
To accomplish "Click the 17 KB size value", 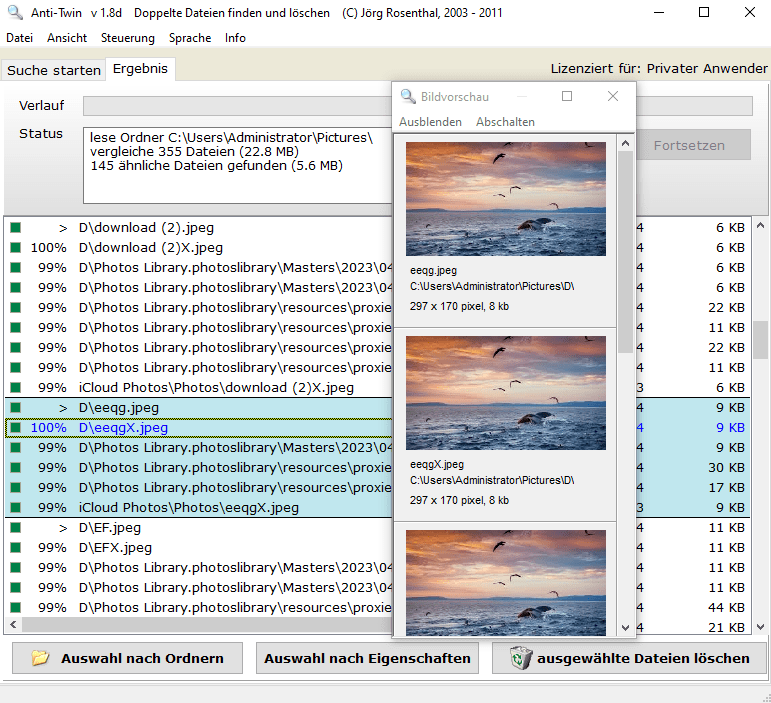I will coord(726,488).
